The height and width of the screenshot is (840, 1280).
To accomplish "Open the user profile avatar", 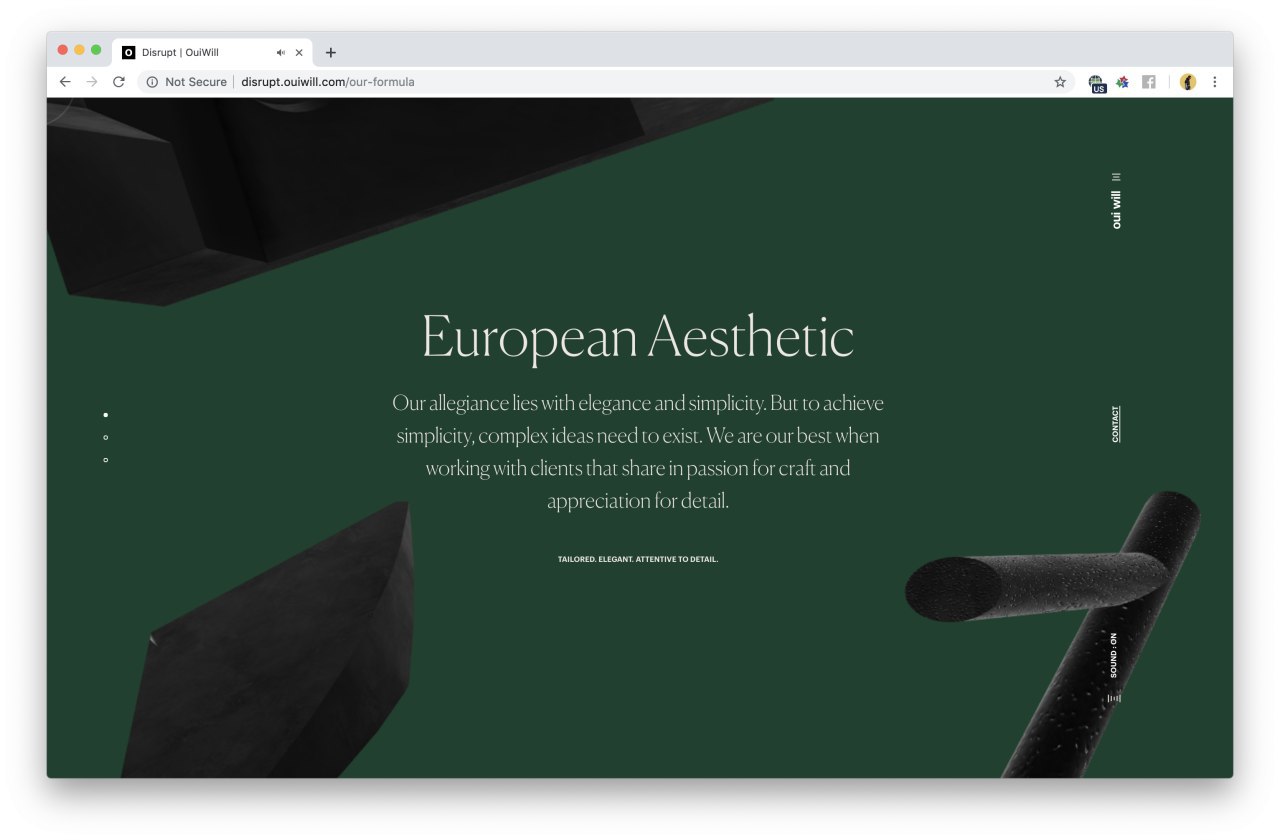I will [x=1188, y=82].
